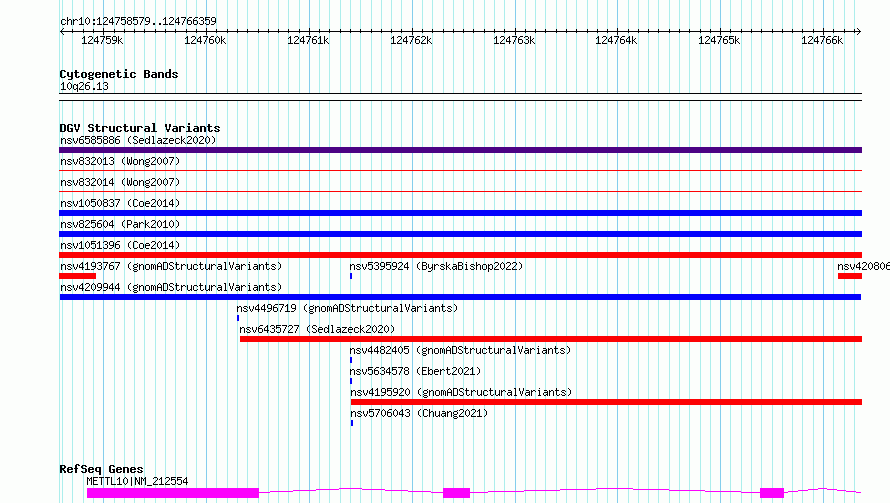Open the nsv832013 (Wong2007) variant label
The height and width of the screenshot is (503, 890).
[120, 161]
